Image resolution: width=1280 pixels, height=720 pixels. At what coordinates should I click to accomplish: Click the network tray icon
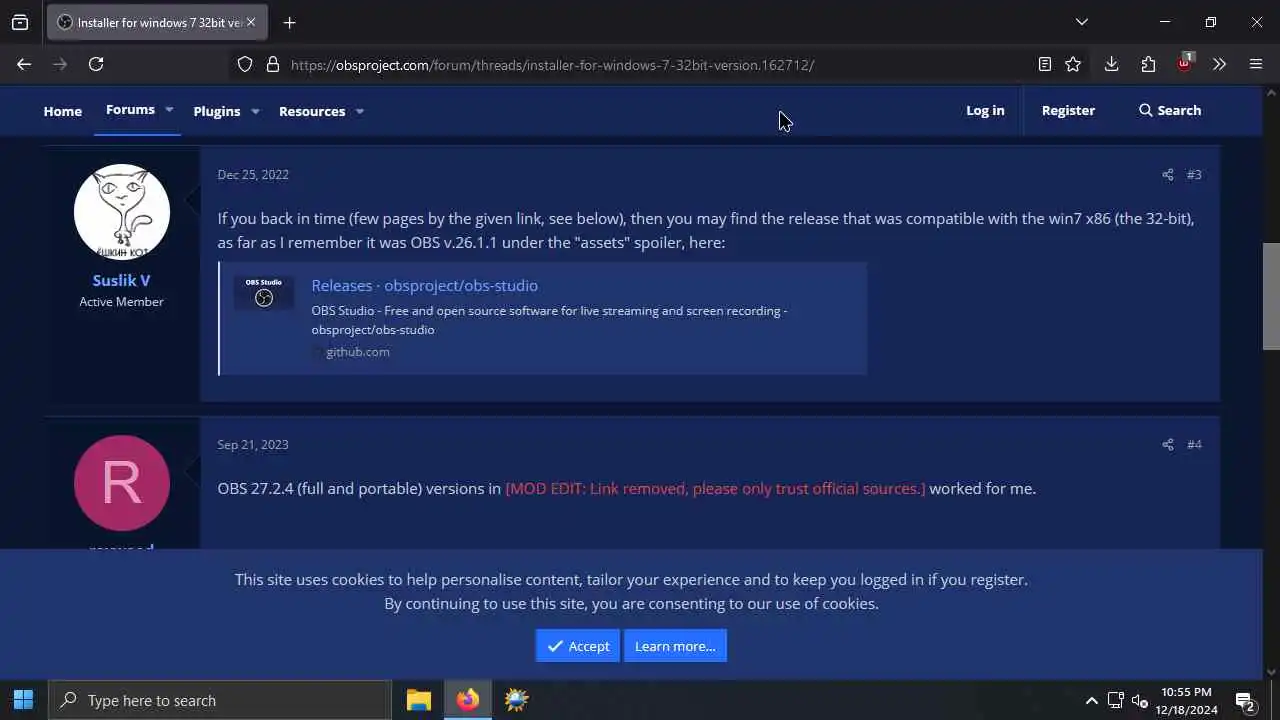tap(1116, 700)
